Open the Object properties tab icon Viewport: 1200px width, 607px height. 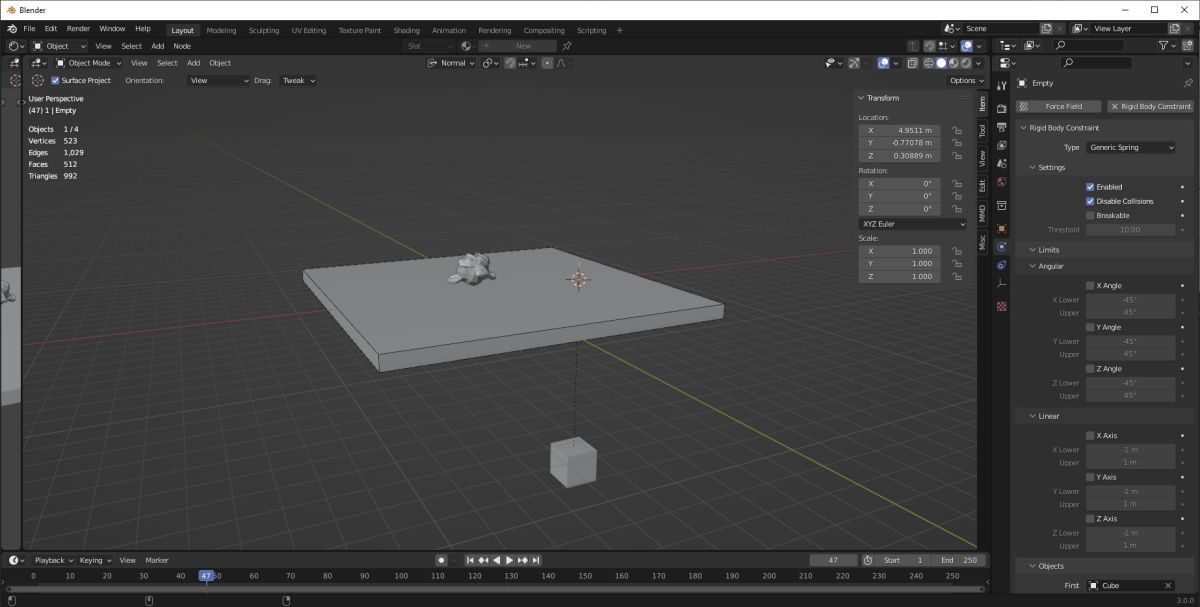pos(1001,228)
